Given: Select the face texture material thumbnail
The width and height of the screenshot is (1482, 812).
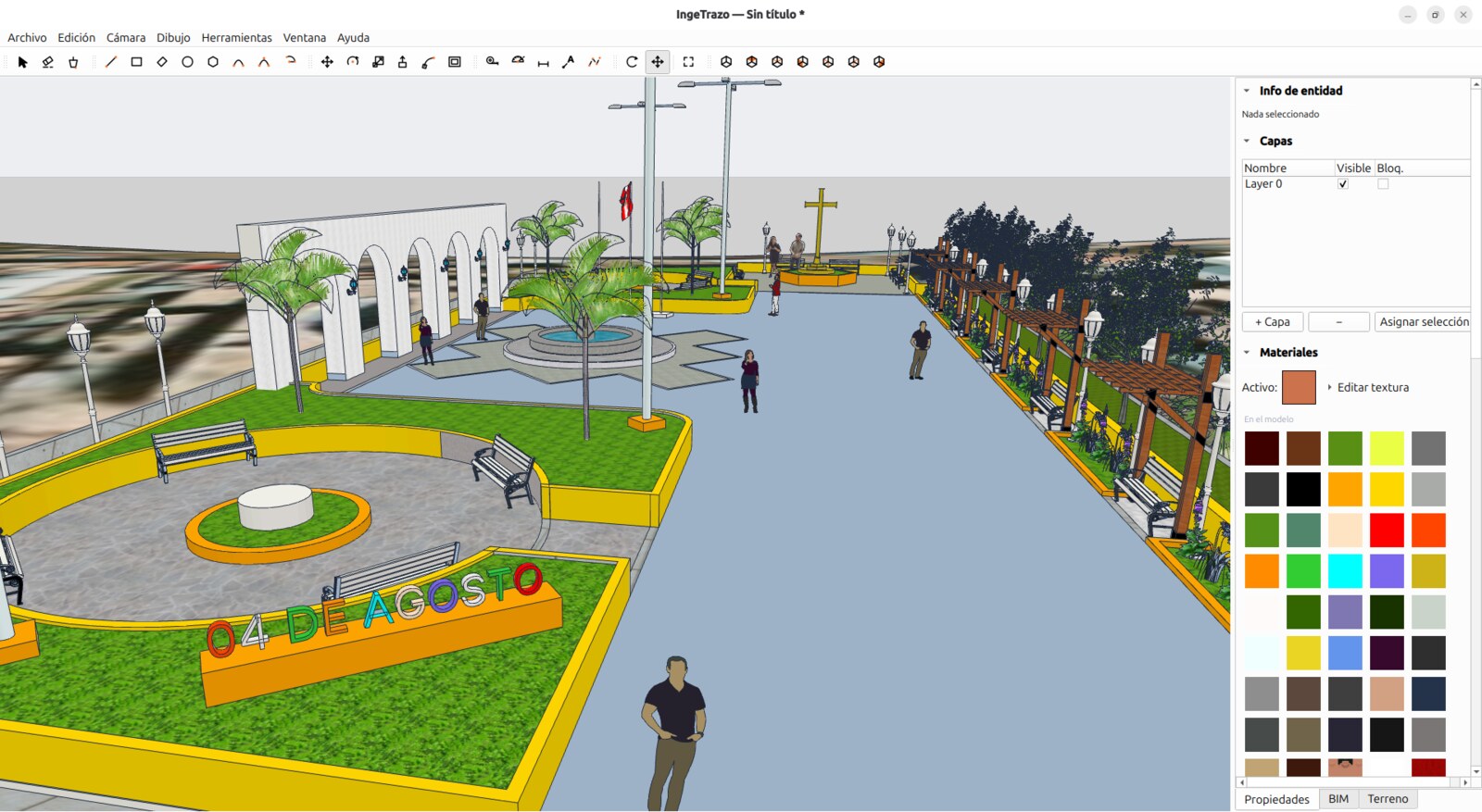Looking at the screenshot, I should [1345, 768].
